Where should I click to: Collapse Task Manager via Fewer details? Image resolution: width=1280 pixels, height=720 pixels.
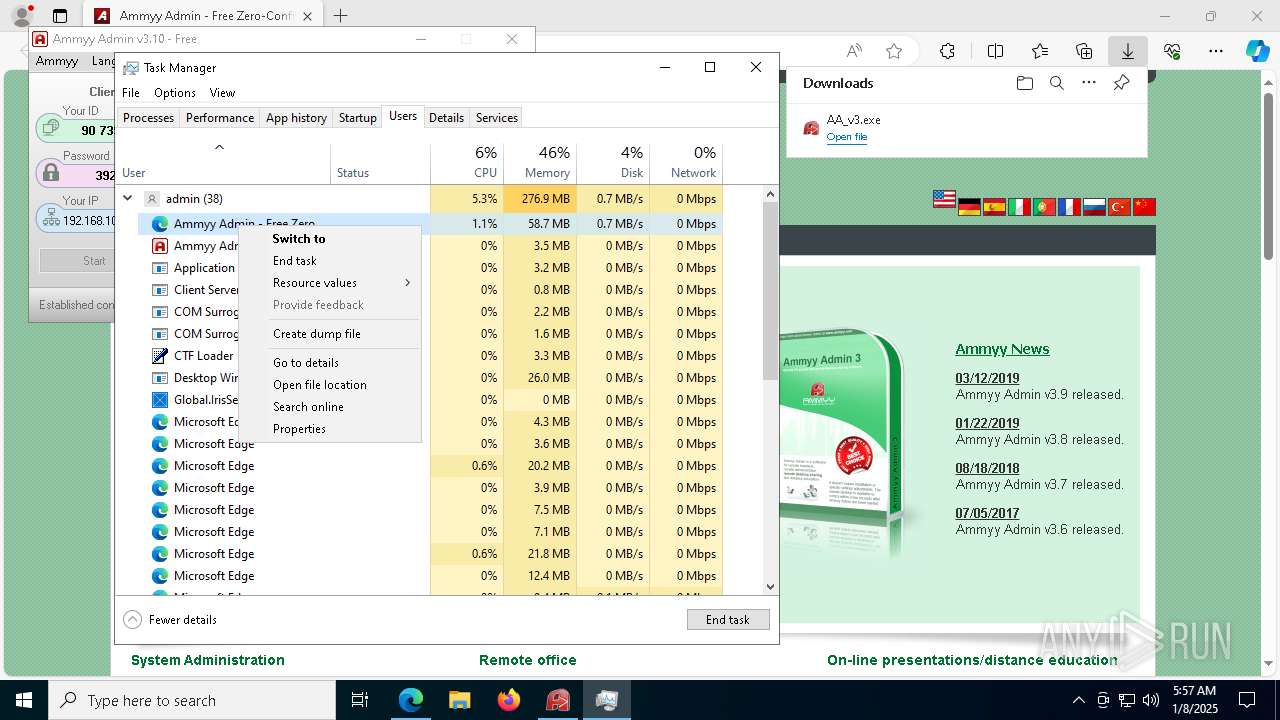[x=170, y=620]
